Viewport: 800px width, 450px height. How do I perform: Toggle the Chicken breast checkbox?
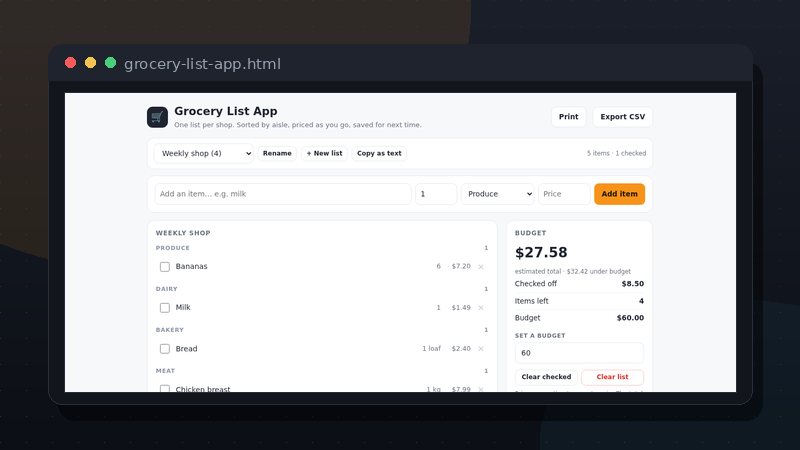point(165,389)
